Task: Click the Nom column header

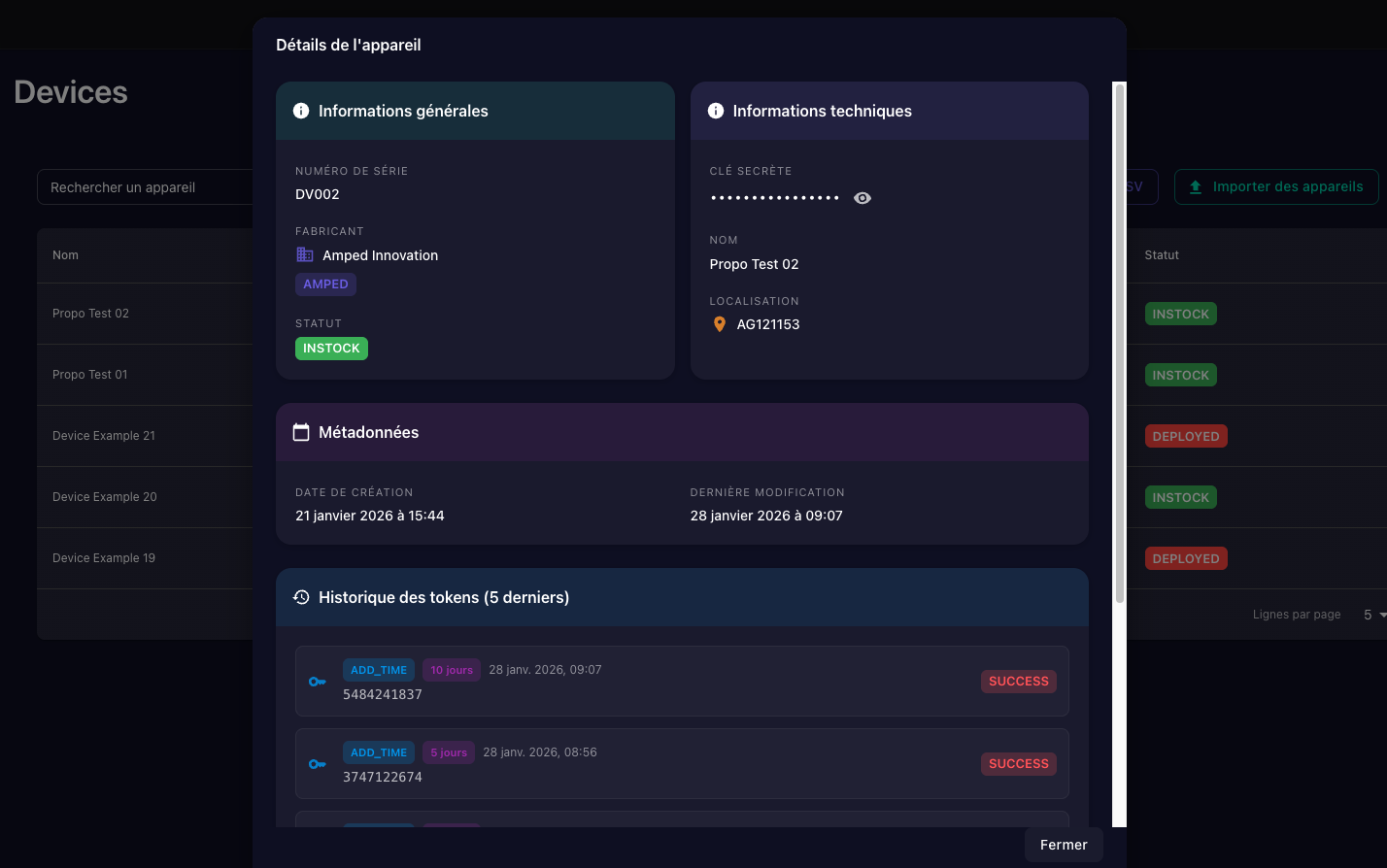Action: 65,255
